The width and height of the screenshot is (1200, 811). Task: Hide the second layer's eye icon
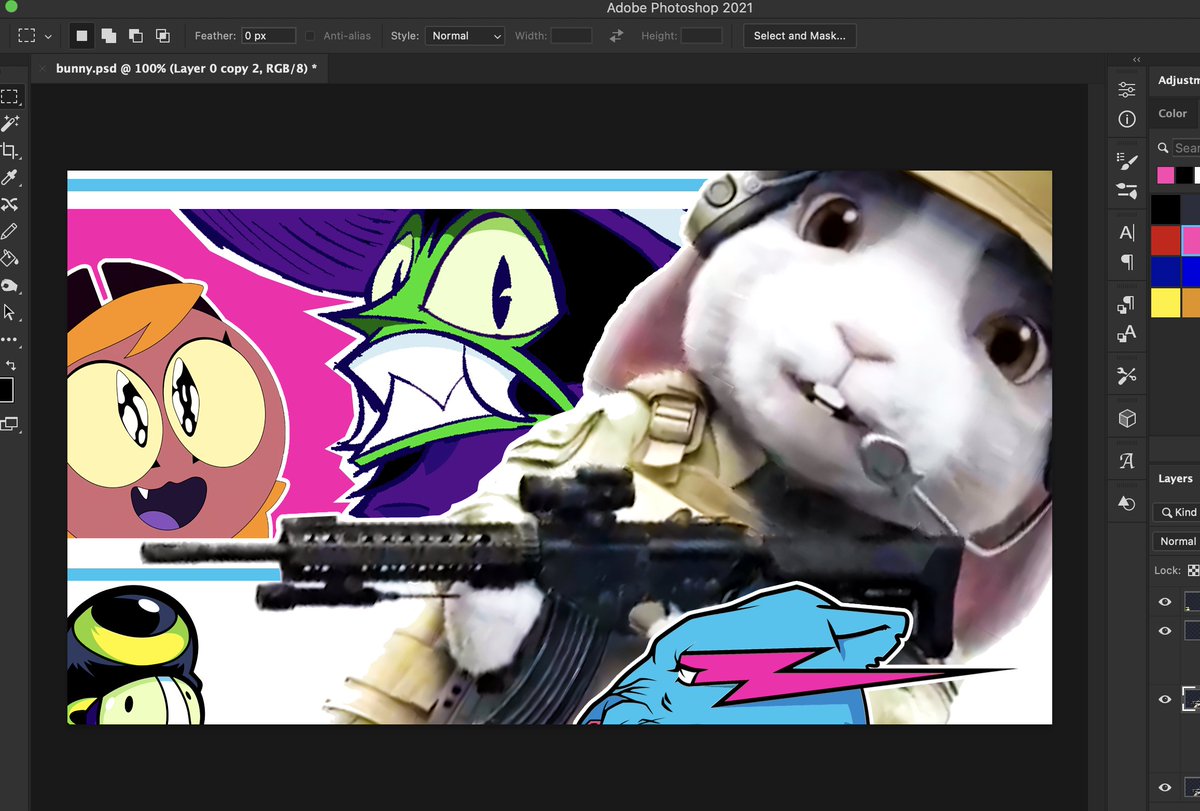tap(1164, 631)
